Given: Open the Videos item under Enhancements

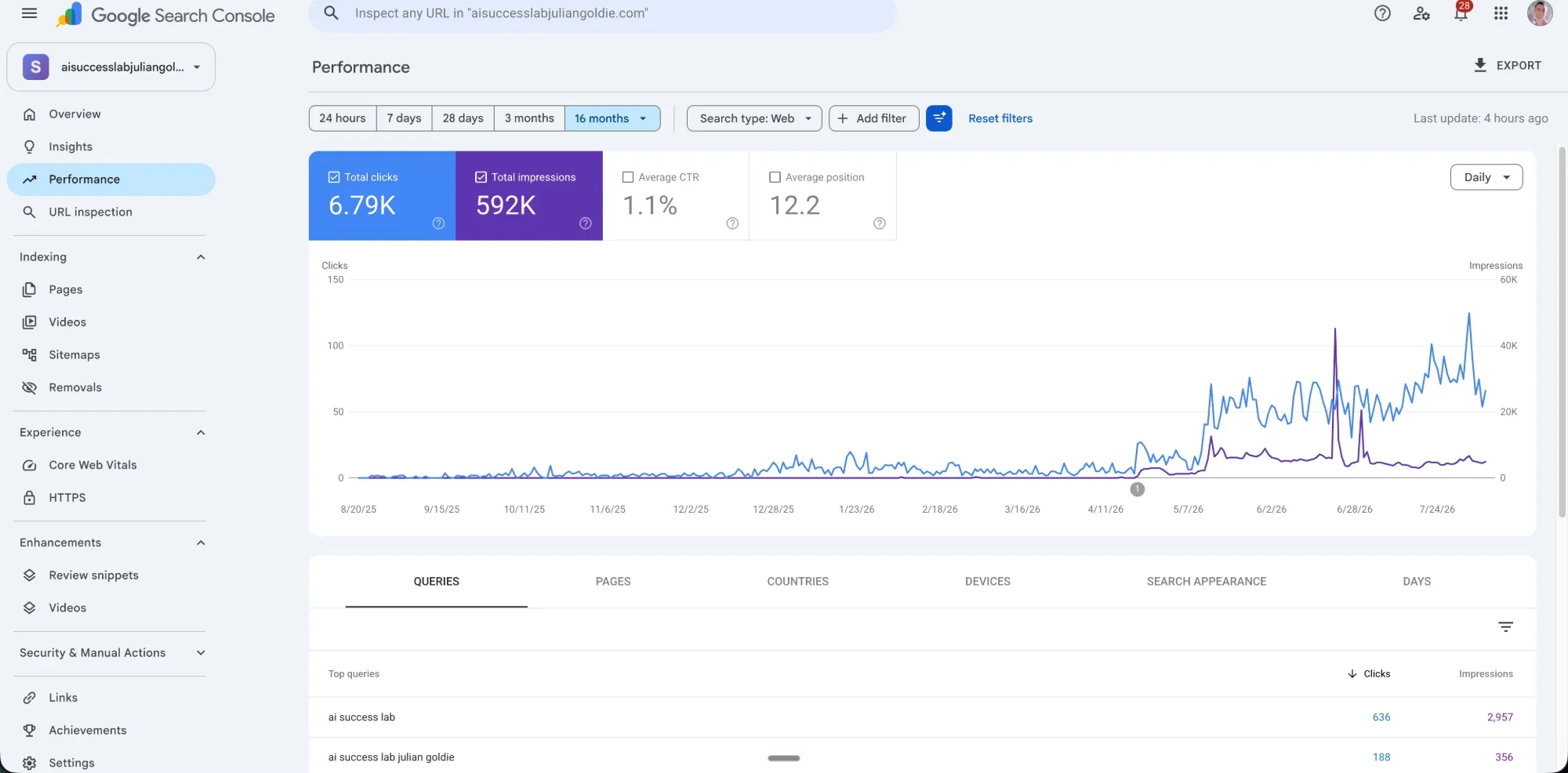Looking at the screenshot, I should pyautogui.click(x=111, y=608).
